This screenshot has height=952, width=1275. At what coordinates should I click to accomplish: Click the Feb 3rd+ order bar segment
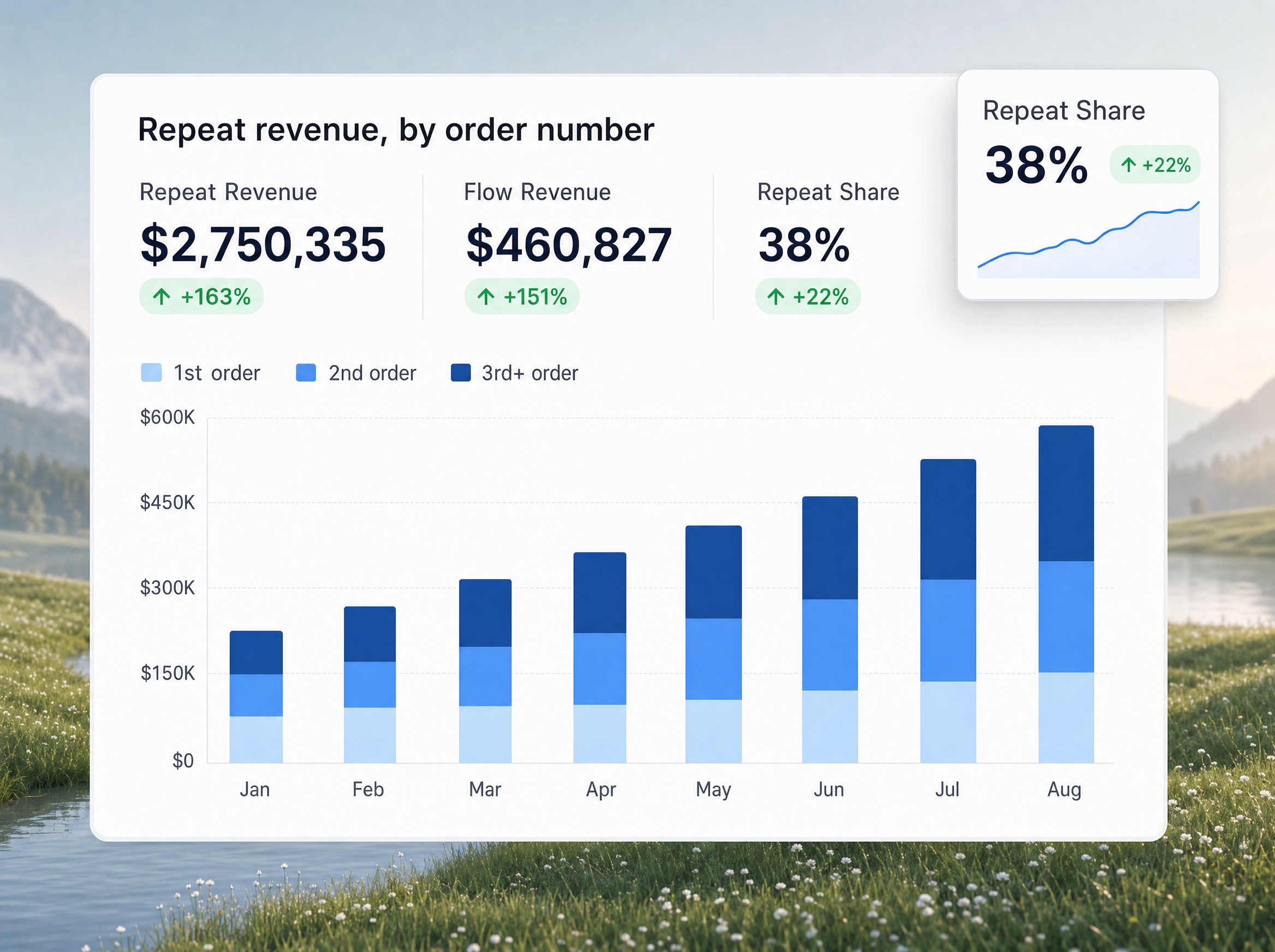tap(370, 634)
